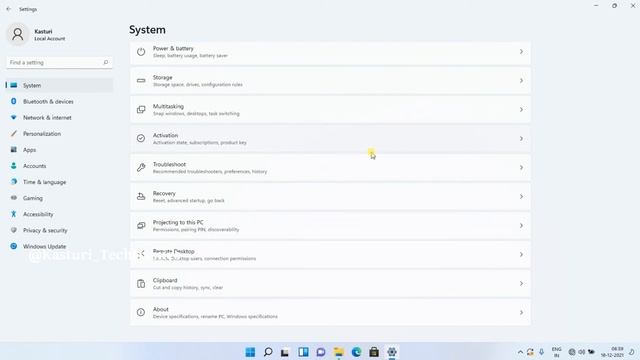Click 'Reset, advanced startup, go back' text

189,201
